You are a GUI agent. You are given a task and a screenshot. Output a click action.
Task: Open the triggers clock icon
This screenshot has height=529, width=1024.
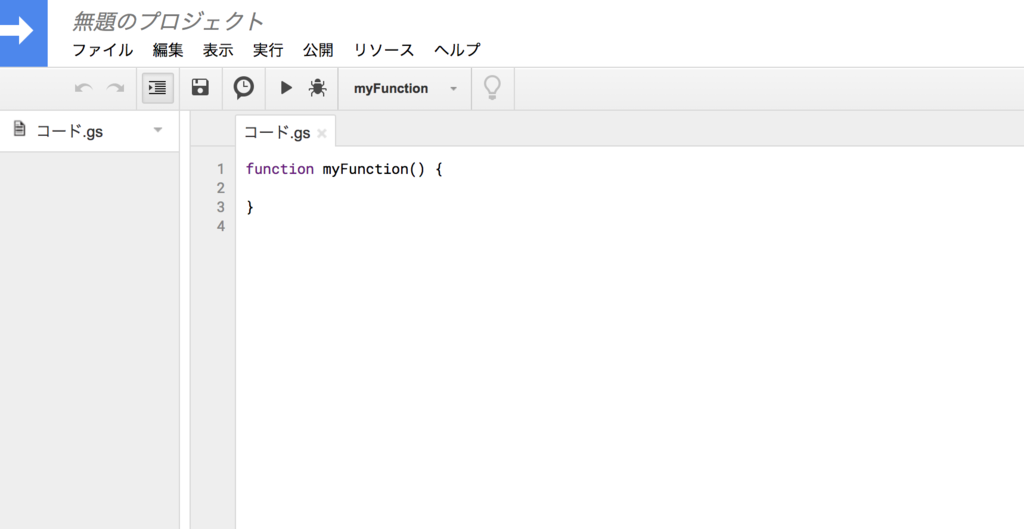(x=244, y=88)
